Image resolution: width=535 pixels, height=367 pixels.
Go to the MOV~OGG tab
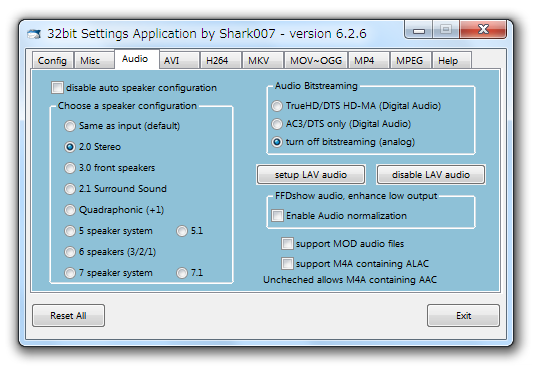point(316,61)
